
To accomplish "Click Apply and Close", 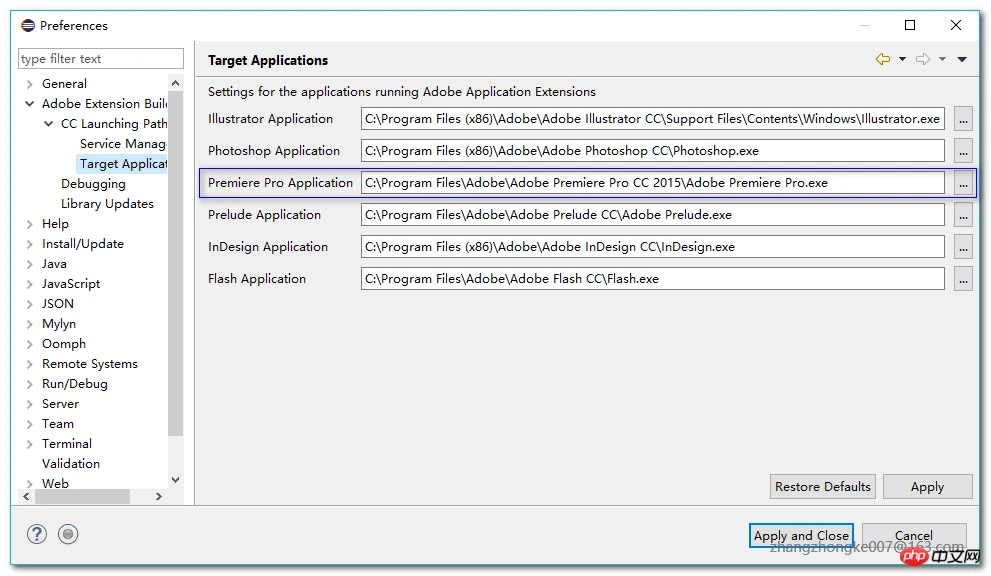I will point(801,536).
